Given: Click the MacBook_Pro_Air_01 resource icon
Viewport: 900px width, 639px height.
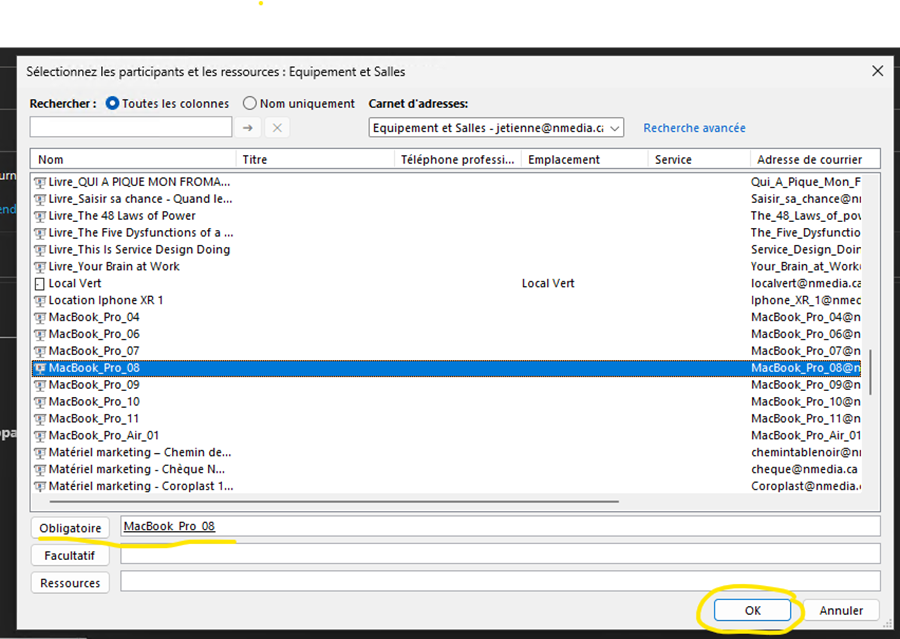Looking at the screenshot, I should pyautogui.click(x=40, y=436).
